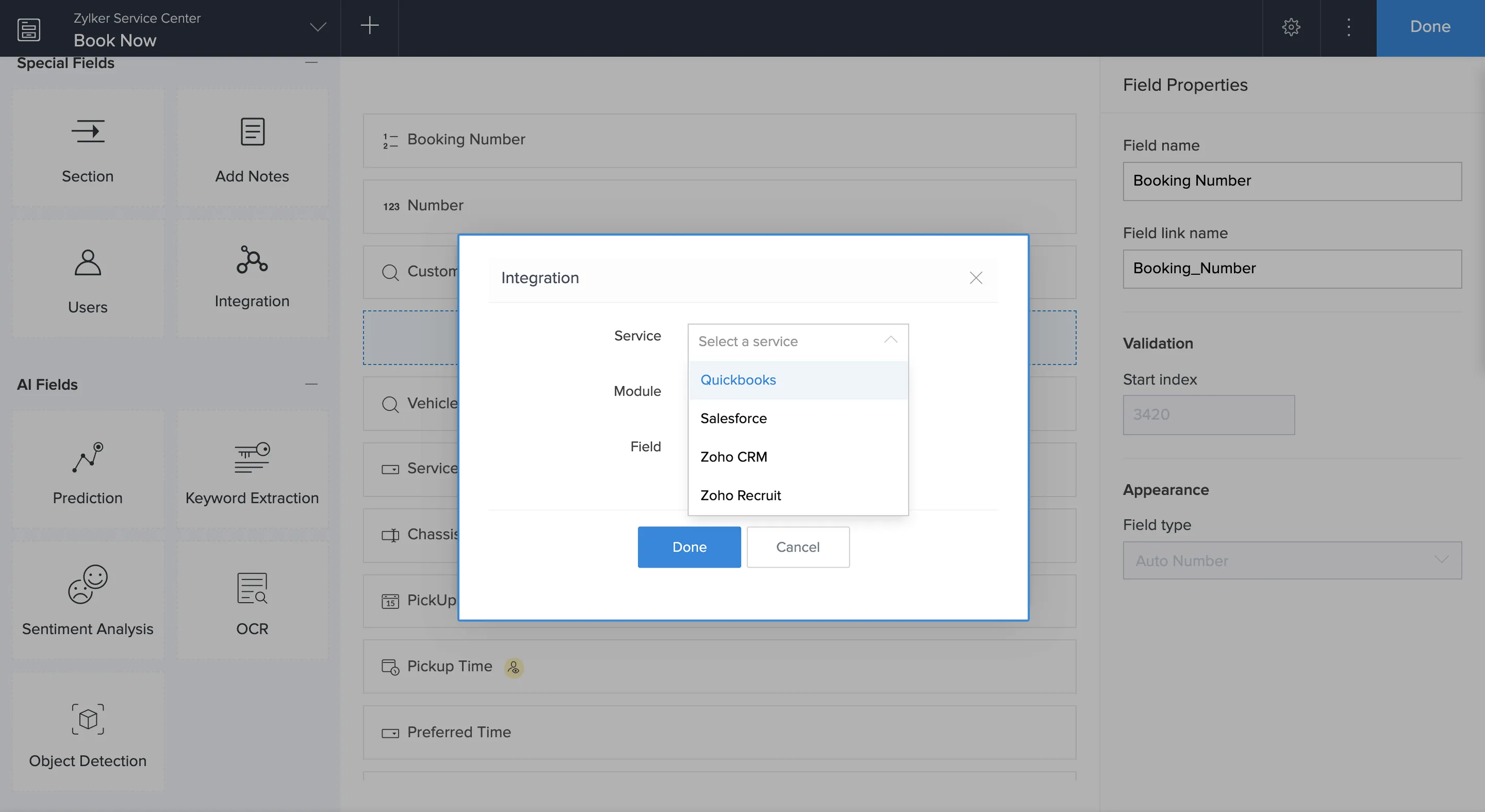Select Zoho CRM from service list

tap(733, 456)
